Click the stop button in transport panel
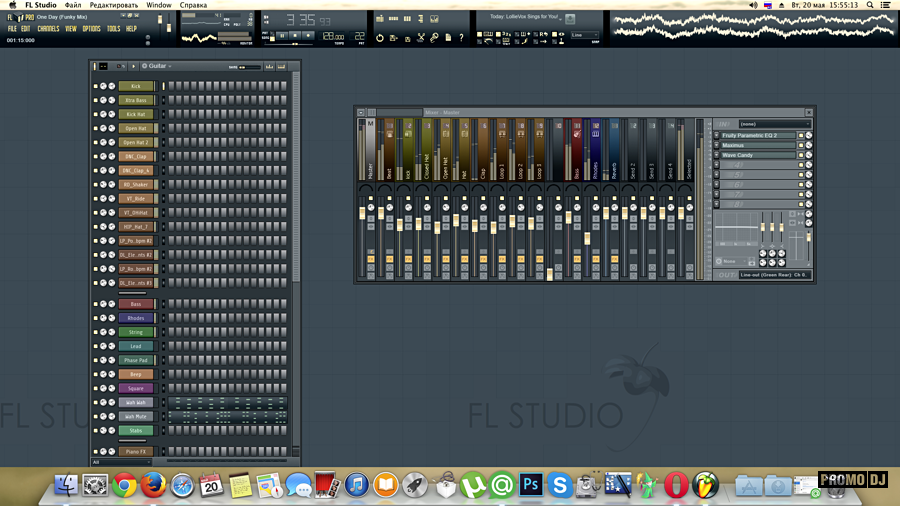Viewport: 900px width, 506px height. (x=295, y=36)
